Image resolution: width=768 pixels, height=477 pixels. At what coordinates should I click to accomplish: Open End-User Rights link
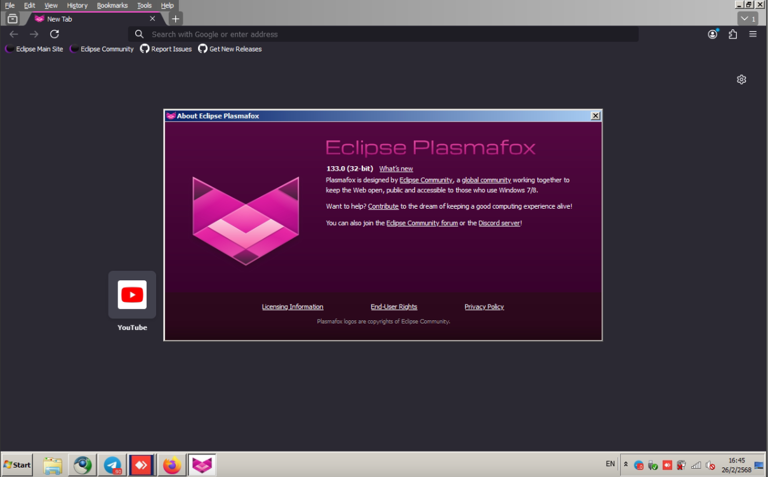click(x=394, y=307)
